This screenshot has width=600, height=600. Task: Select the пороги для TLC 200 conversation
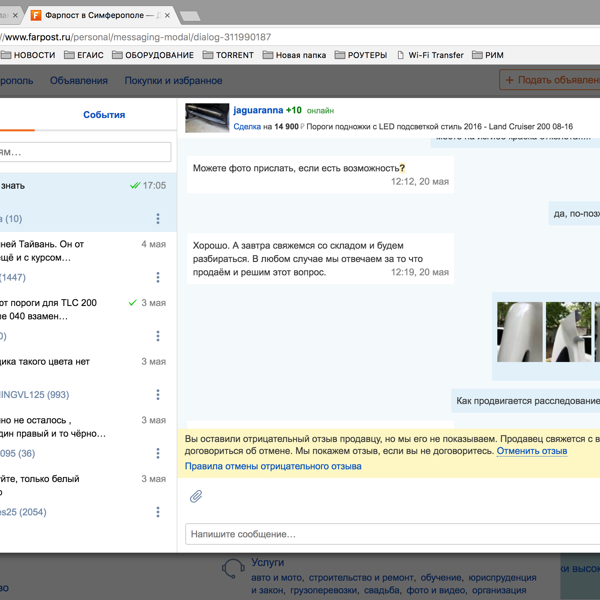[x=88, y=320]
